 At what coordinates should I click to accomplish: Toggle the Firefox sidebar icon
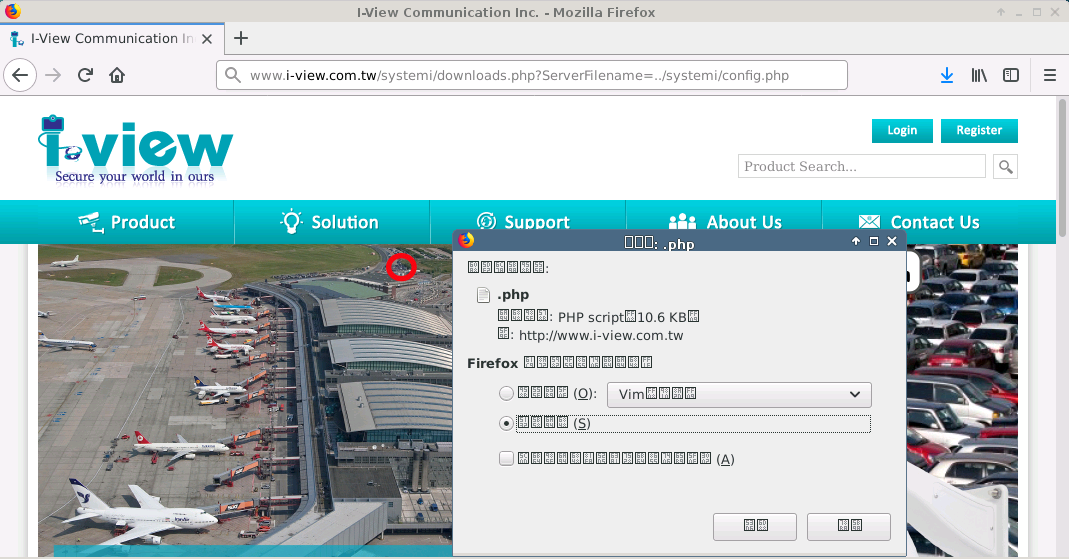(1011, 75)
